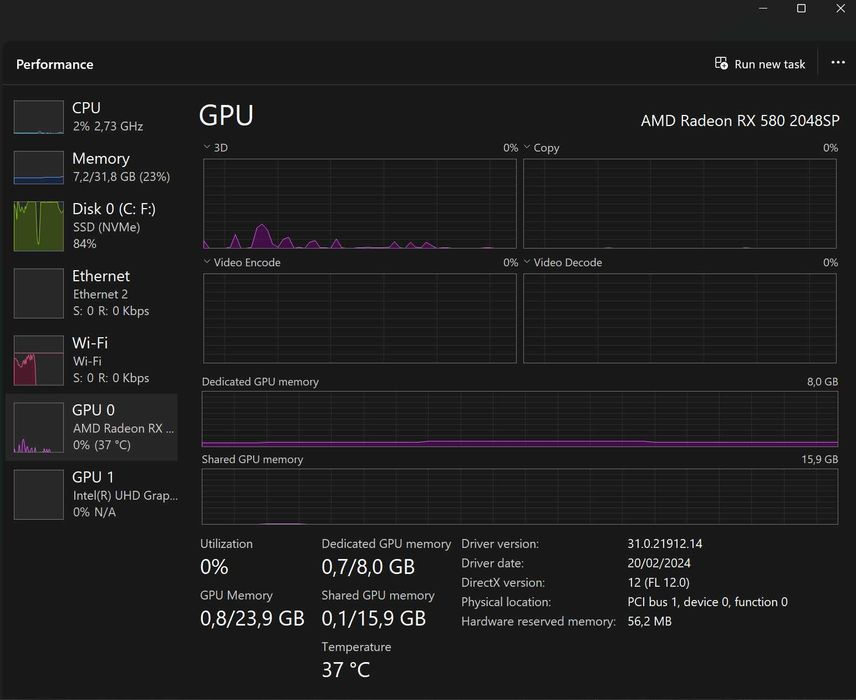
Task: Close the Task Manager window
Action: click(841, 8)
